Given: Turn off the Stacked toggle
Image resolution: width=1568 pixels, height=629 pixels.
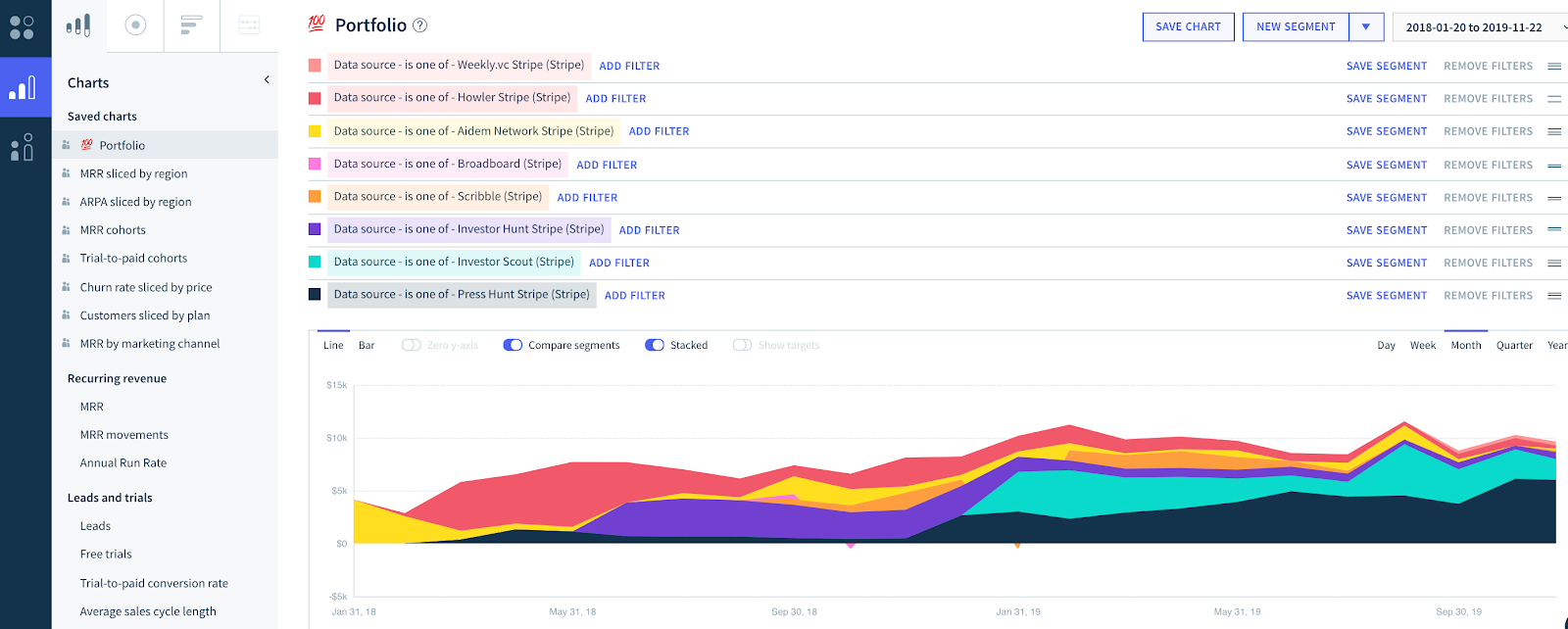Looking at the screenshot, I should coord(655,345).
